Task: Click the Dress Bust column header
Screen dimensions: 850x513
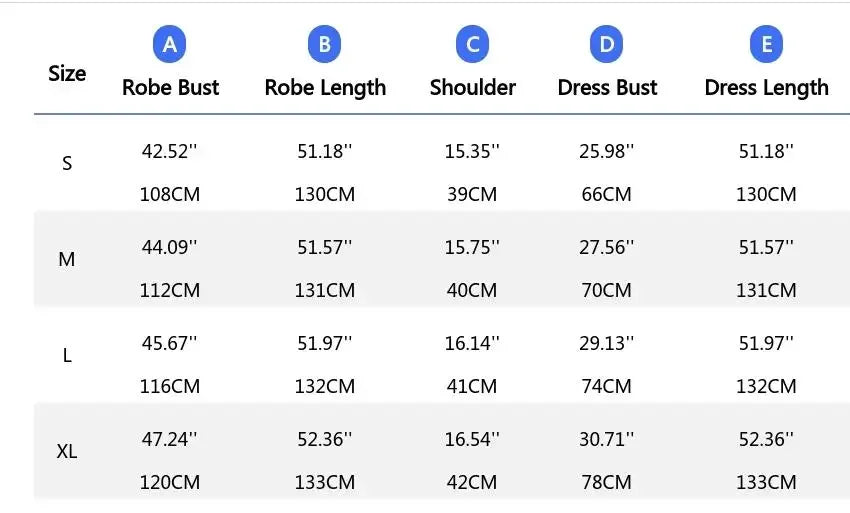Action: (607, 87)
